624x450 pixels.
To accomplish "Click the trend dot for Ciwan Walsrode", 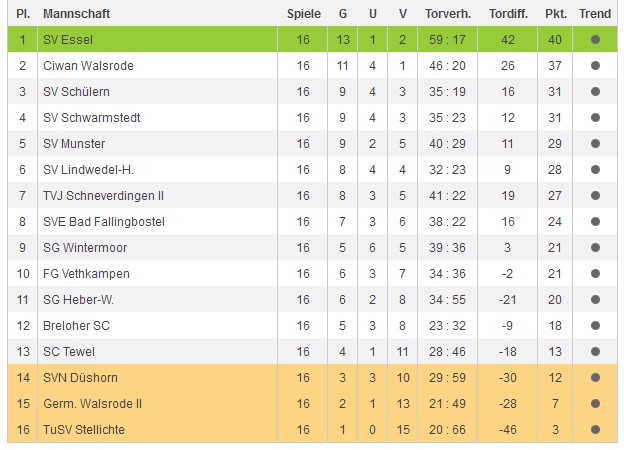I will 595,66.
